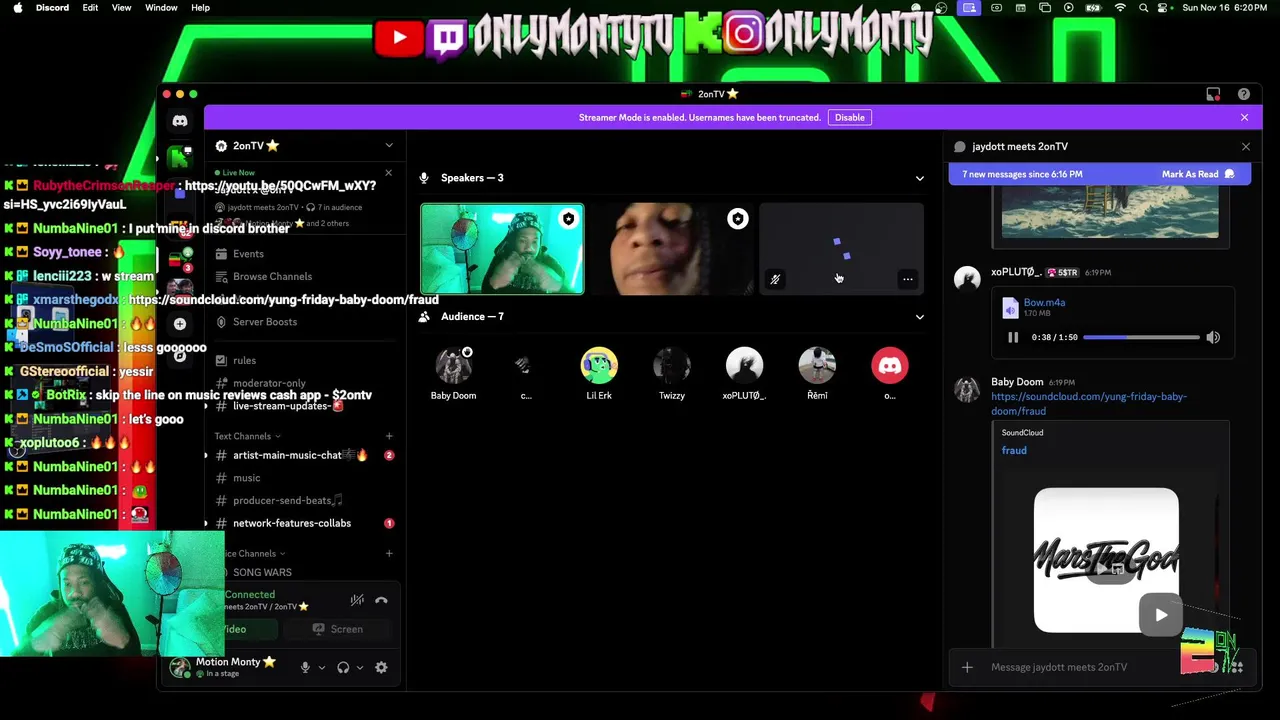Add attachment with plus in message bar

point(967,667)
